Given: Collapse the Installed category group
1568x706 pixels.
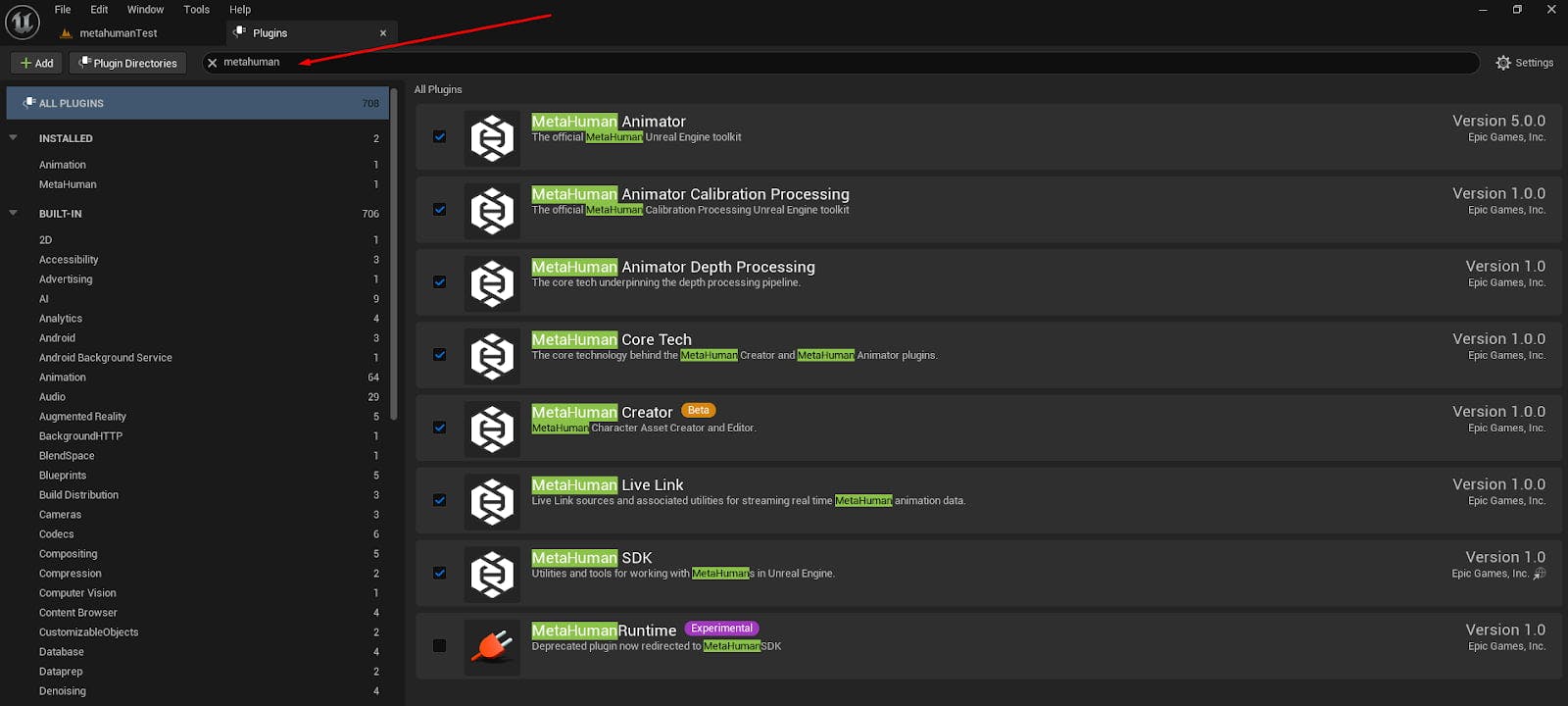Looking at the screenshot, I should tap(14, 138).
